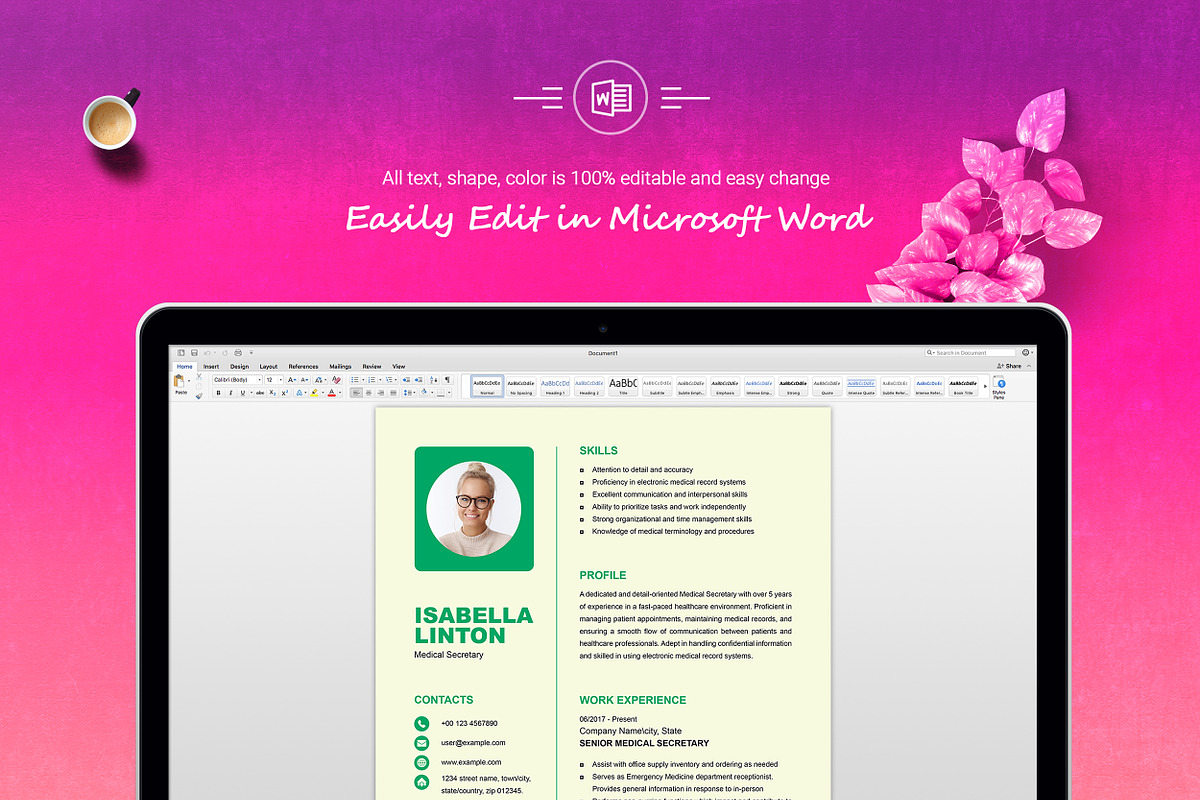Click the ISABELLA LINTON name heading
Image resolution: width=1200 pixels, height=800 pixels.
coord(474,625)
